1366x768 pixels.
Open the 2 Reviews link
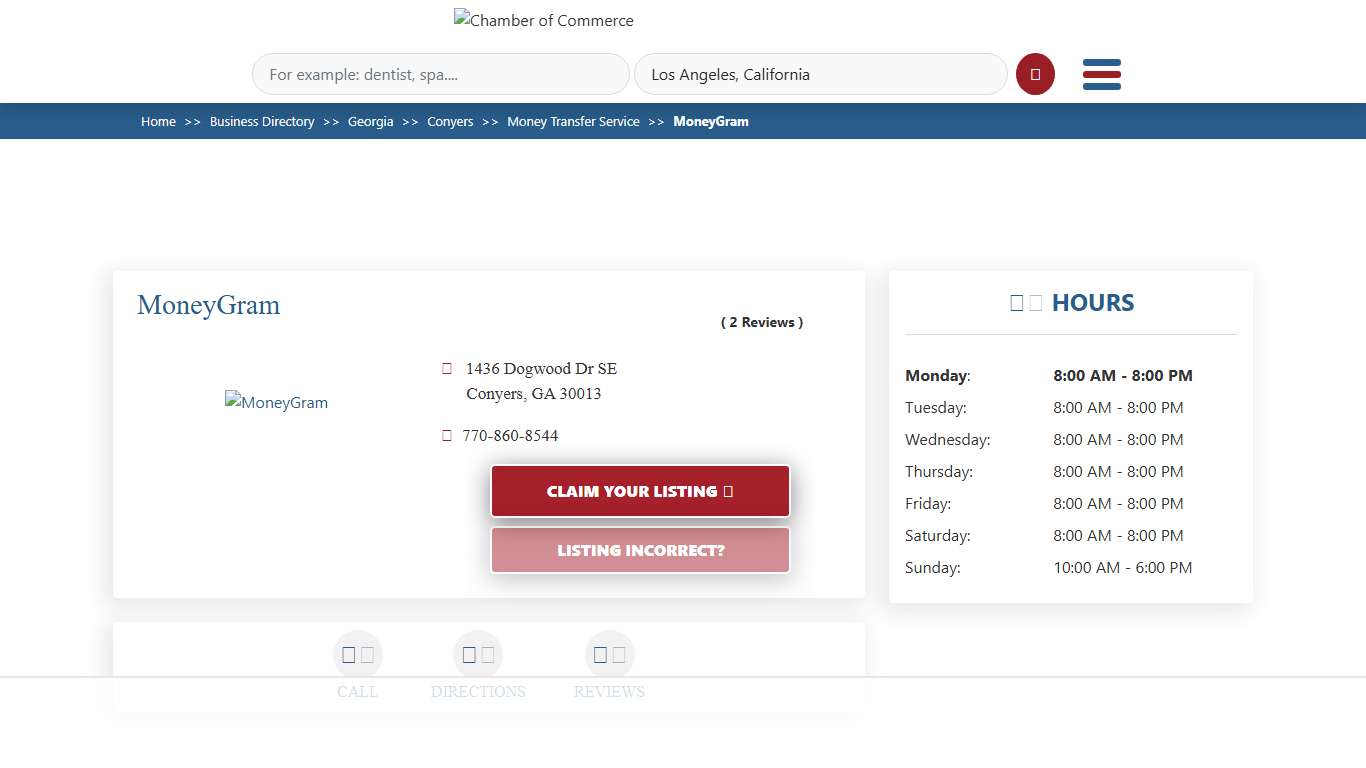point(761,322)
